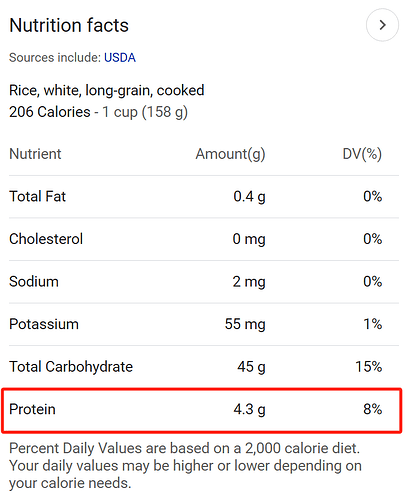Select the Total Carbohydrate row label

(71, 367)
